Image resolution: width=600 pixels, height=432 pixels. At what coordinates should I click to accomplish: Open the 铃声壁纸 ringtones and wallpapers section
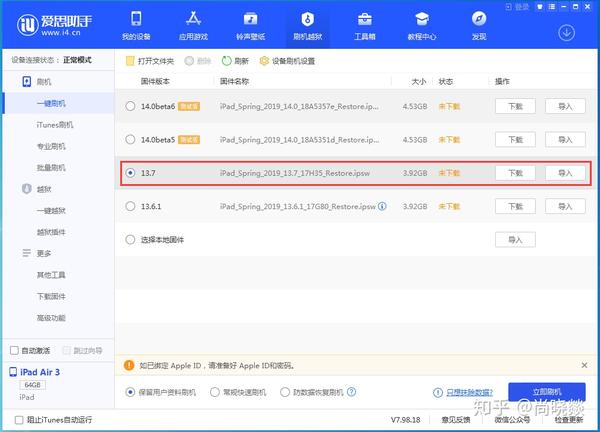[x=250, y=26]
